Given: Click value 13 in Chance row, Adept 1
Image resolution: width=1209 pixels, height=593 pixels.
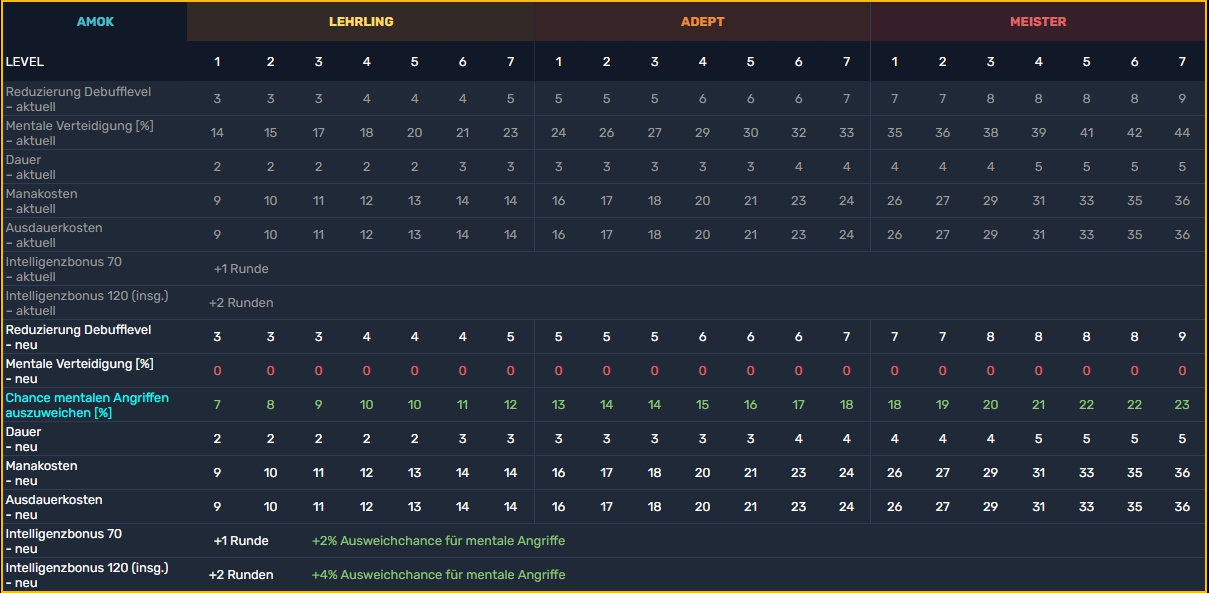Looking at the screenshot, I should (x=558, y=404).
